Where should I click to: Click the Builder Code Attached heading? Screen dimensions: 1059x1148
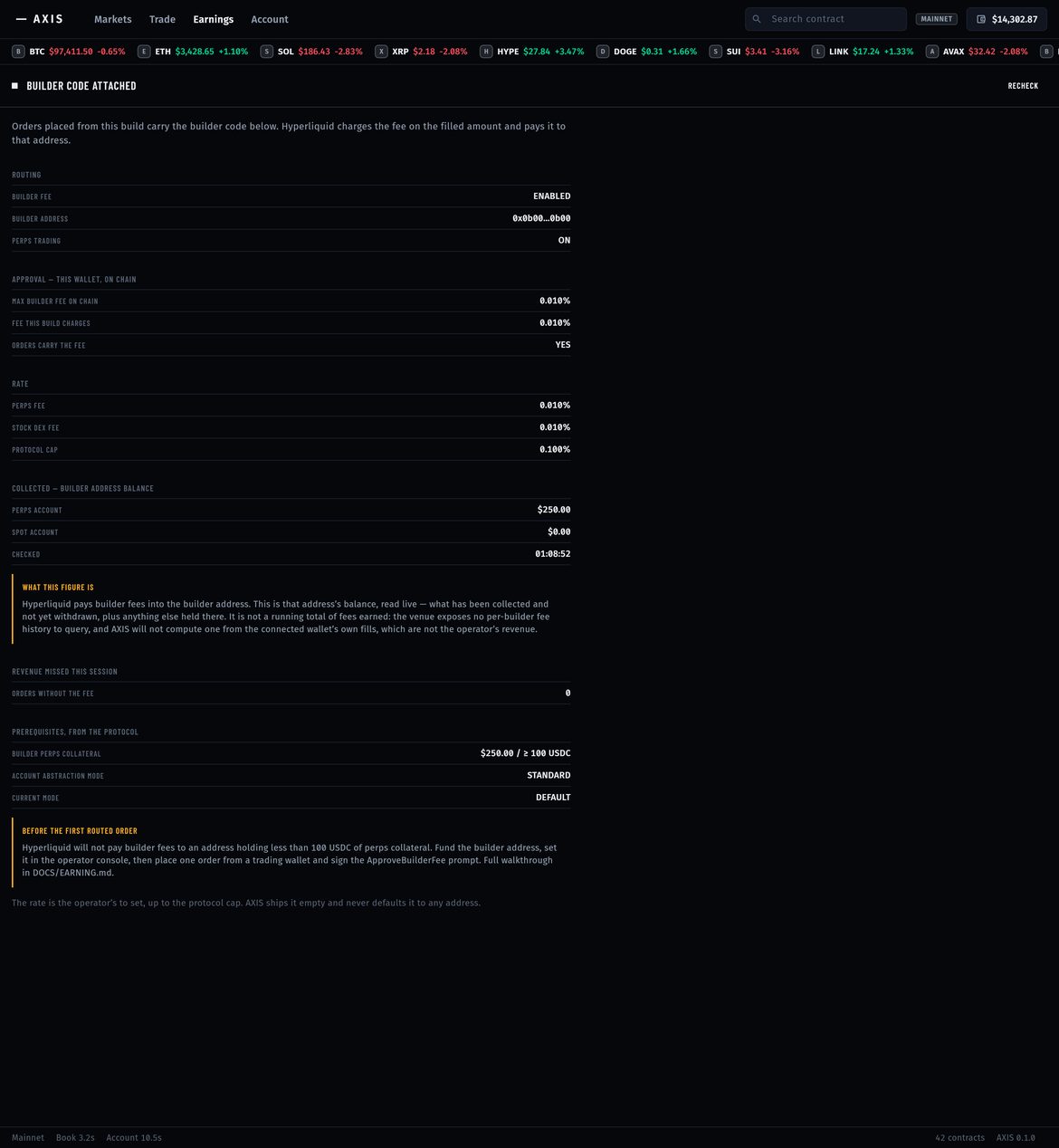click(x=81, y=86)
